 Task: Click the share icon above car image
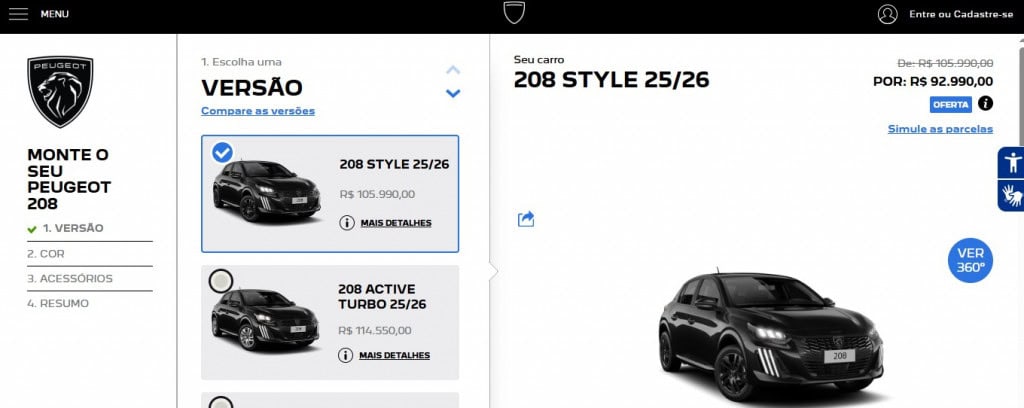(x=526, y=219)
